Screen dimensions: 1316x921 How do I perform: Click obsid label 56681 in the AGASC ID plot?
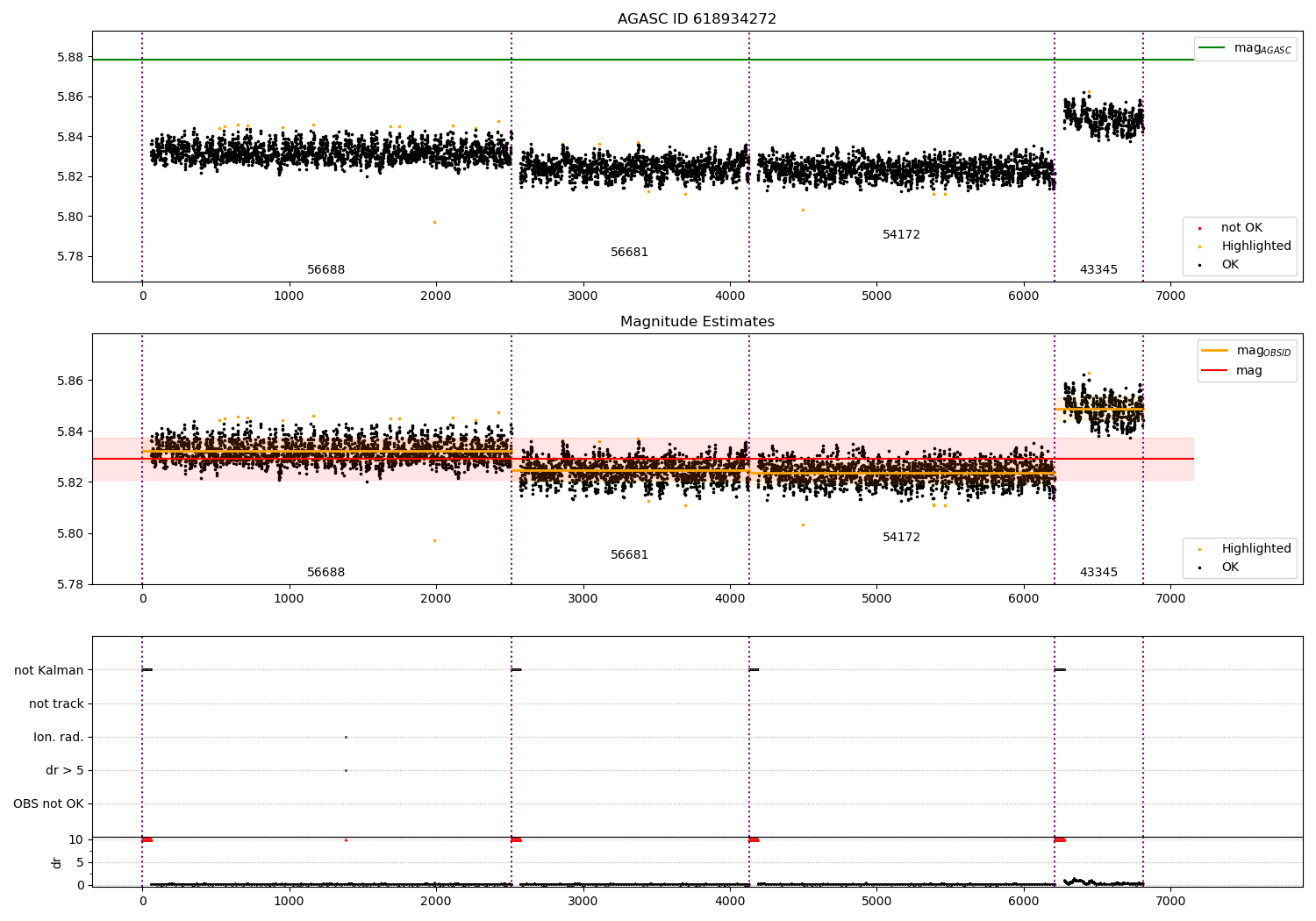(629, 253)
